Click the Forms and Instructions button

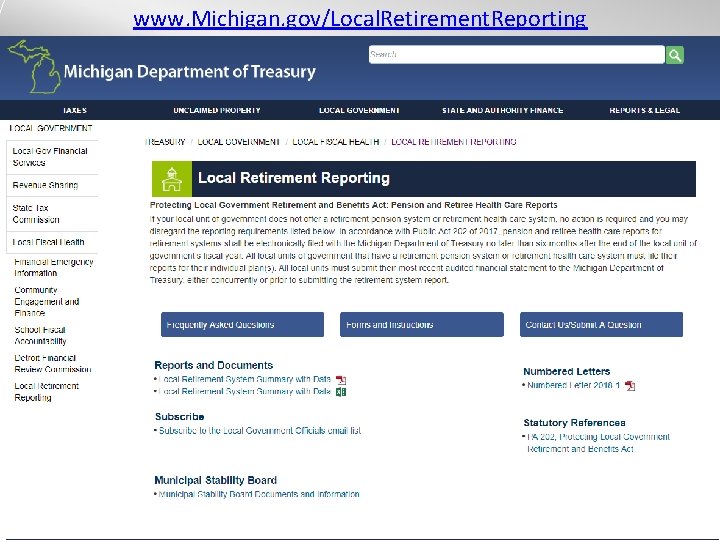pyautogui.click(x=422, y=325)
